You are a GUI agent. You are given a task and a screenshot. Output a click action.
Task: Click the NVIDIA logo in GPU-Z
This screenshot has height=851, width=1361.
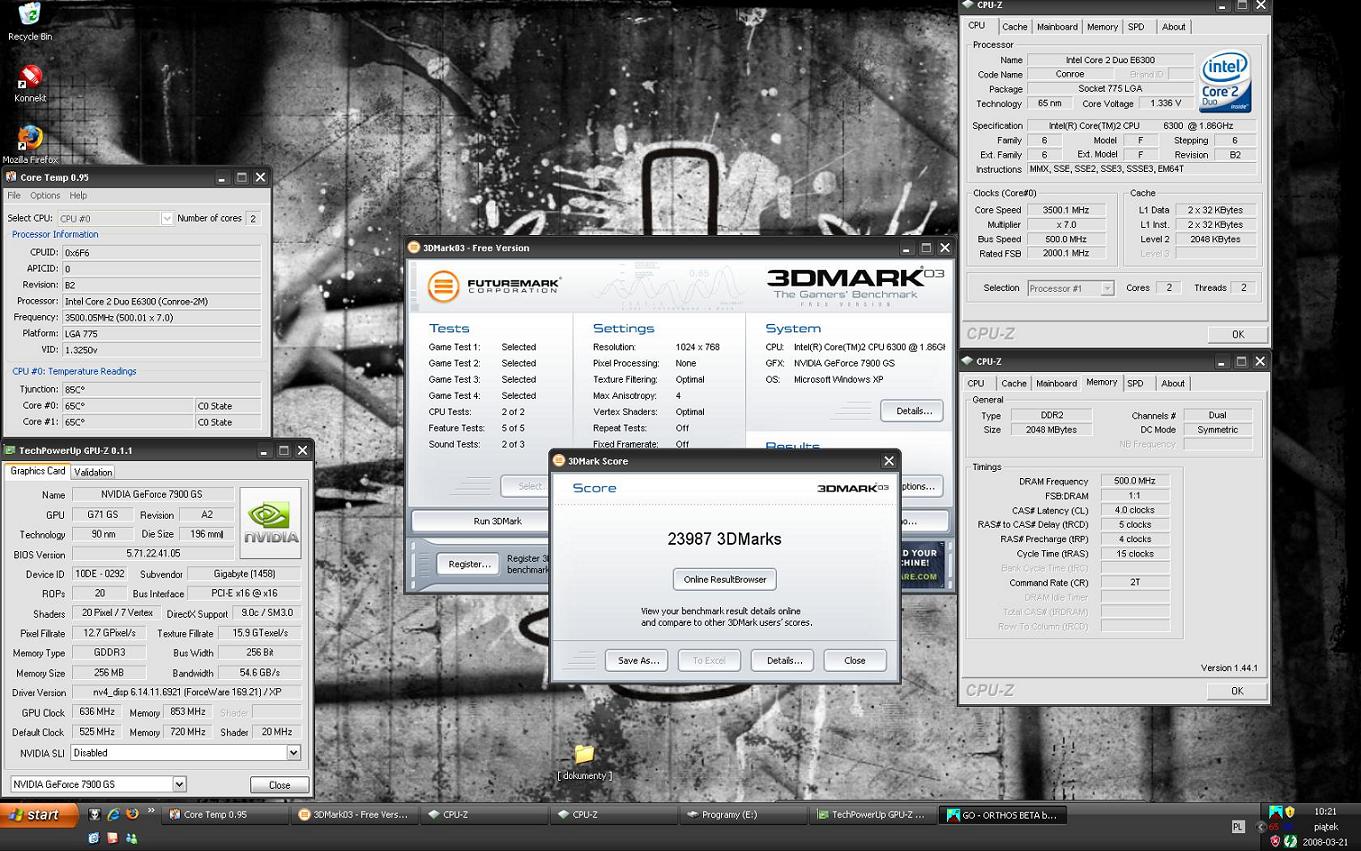tap(270, 522)
